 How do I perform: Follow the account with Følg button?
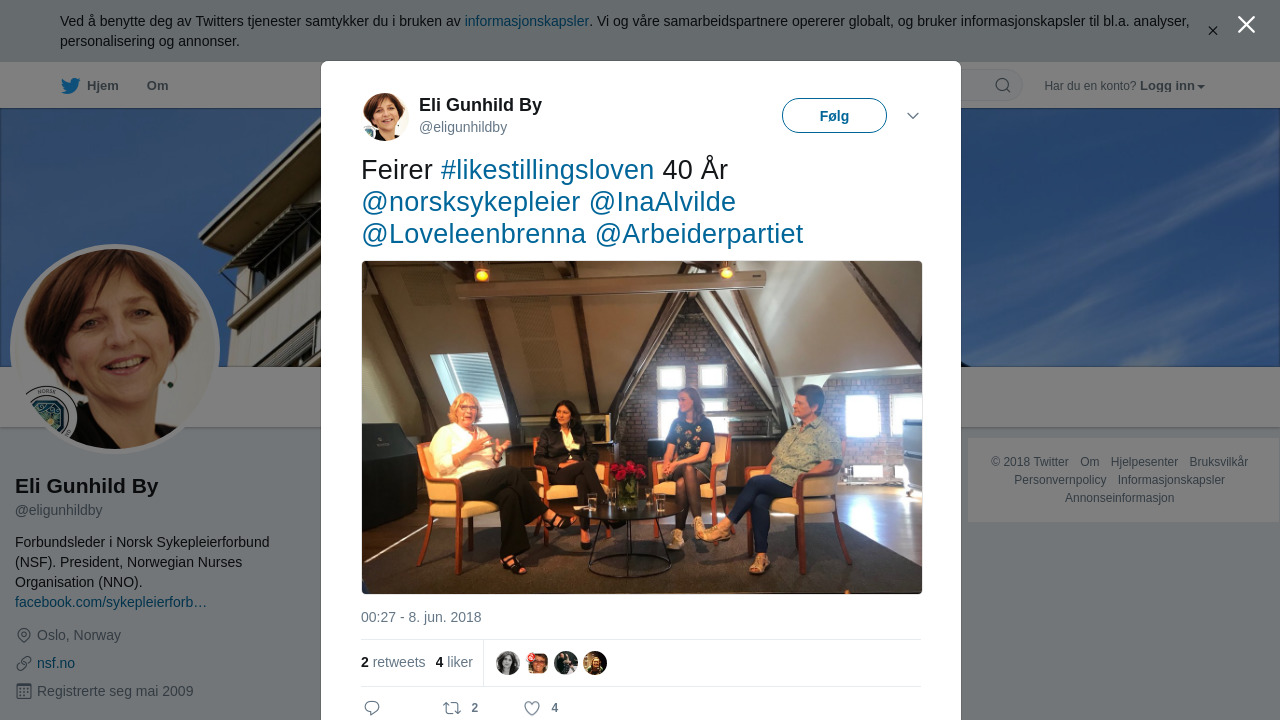click(x=834, y=116)
